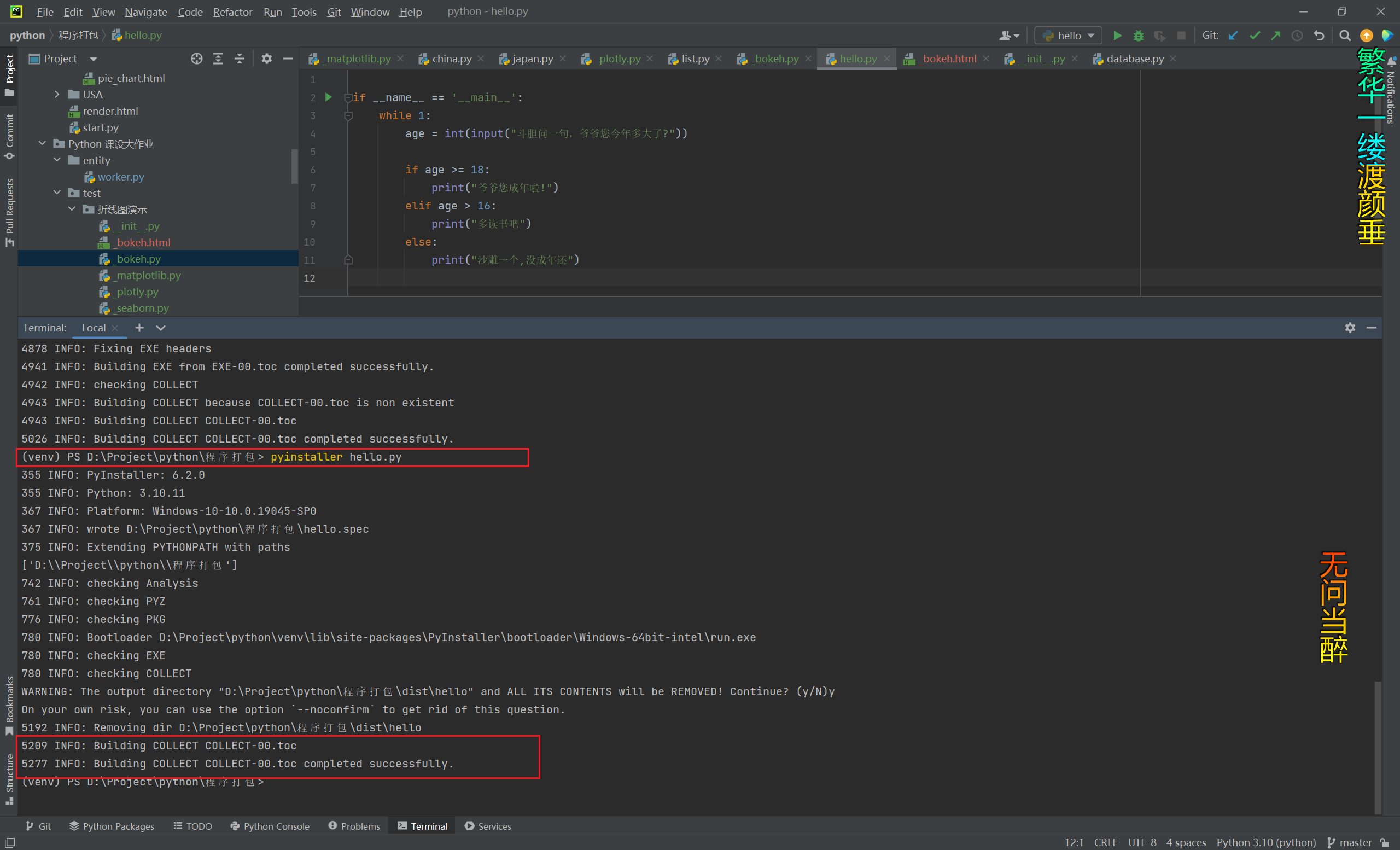Viewport: 1400px width, 850px height.
Task: Switch to the database.py editor tab
Action: click(1134, 59)
